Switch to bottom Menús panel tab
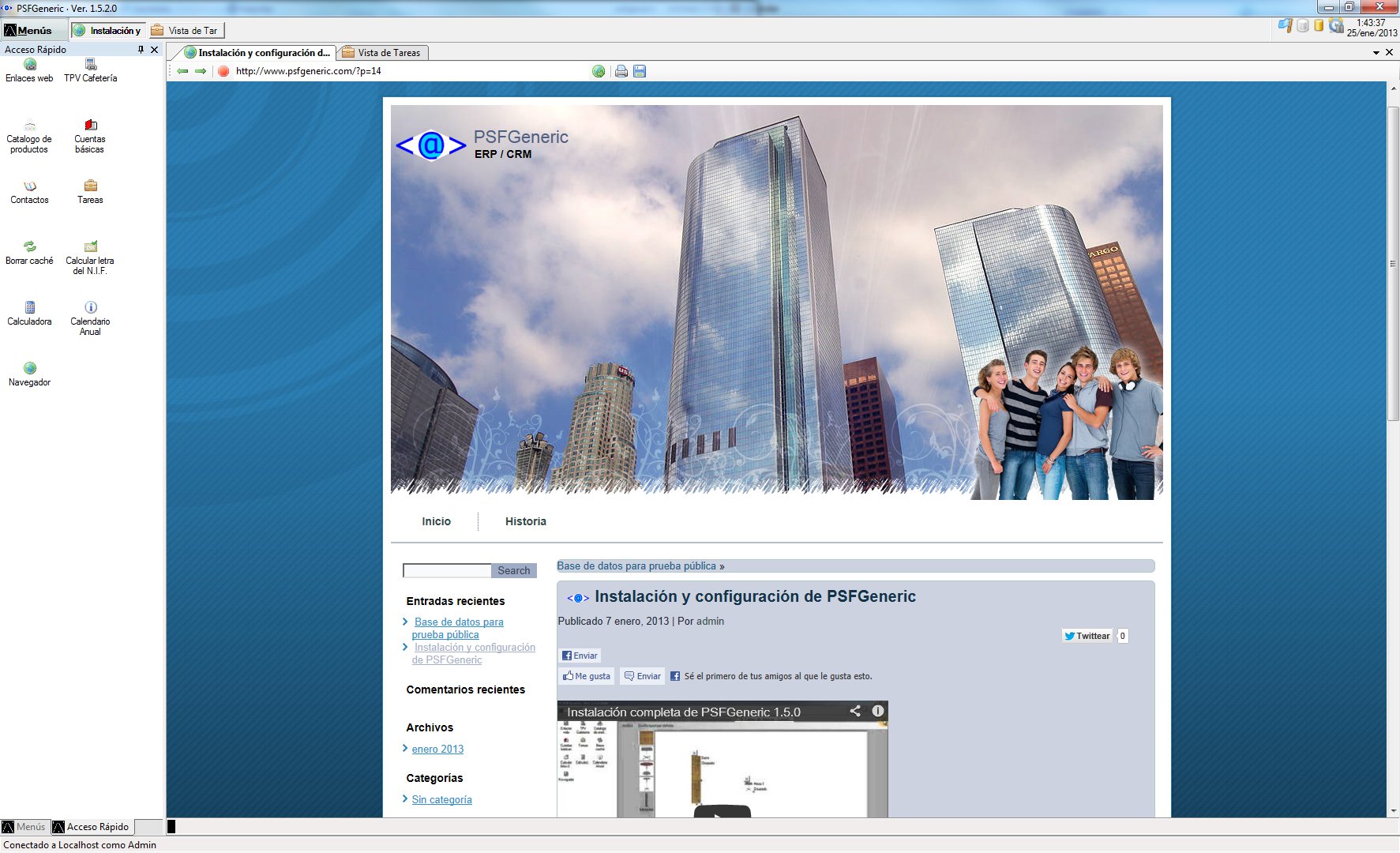1400x853 pixels. (x=24, y=827)
